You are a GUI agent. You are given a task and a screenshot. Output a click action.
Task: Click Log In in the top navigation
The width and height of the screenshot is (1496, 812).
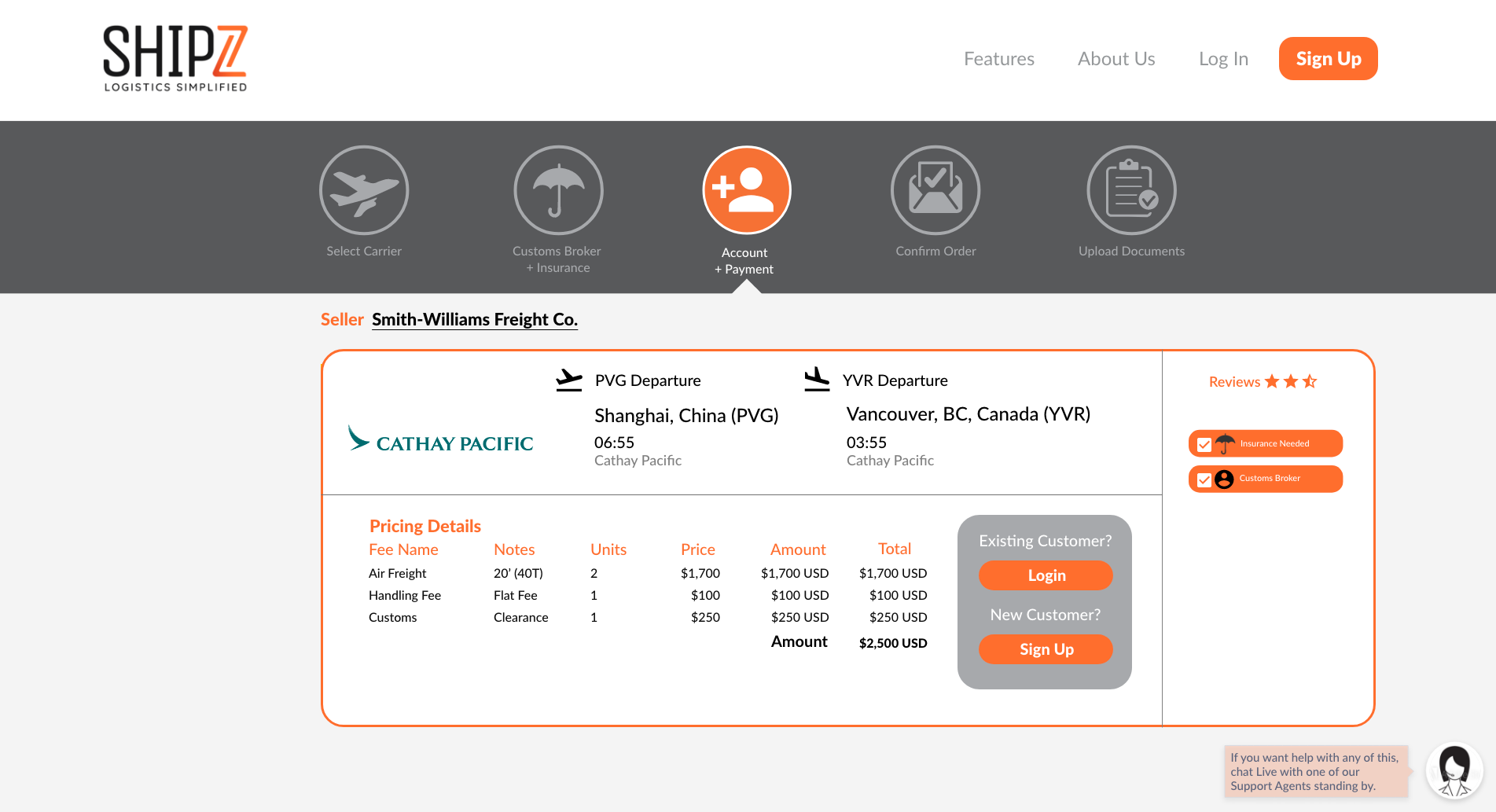pyautogui.click(x=1223, y=59)
